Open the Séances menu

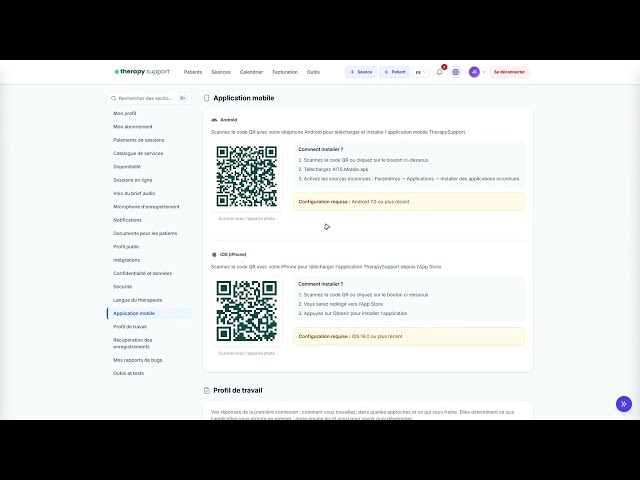click(x=221, y=72)
